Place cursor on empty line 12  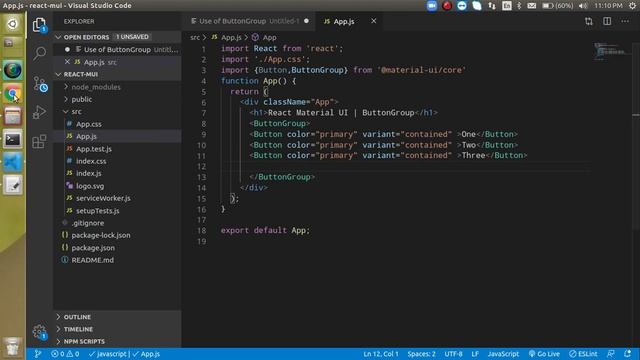(406, 166)
